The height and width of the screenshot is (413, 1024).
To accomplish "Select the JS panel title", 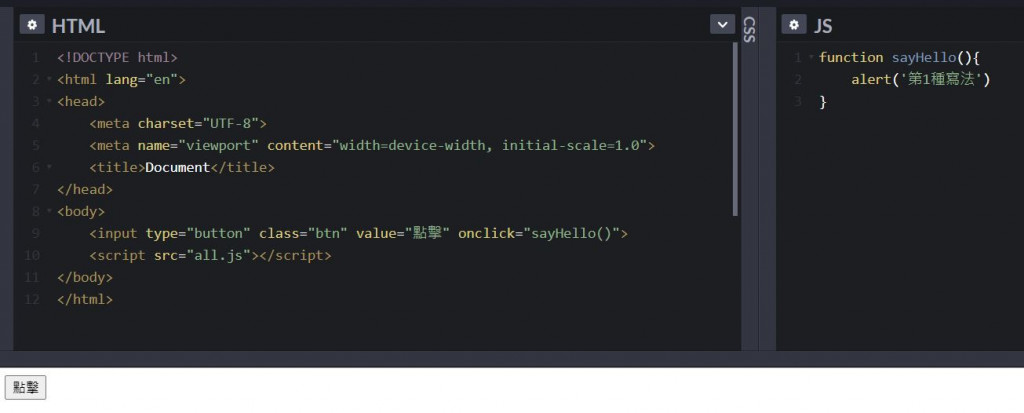I will [823, 25].
